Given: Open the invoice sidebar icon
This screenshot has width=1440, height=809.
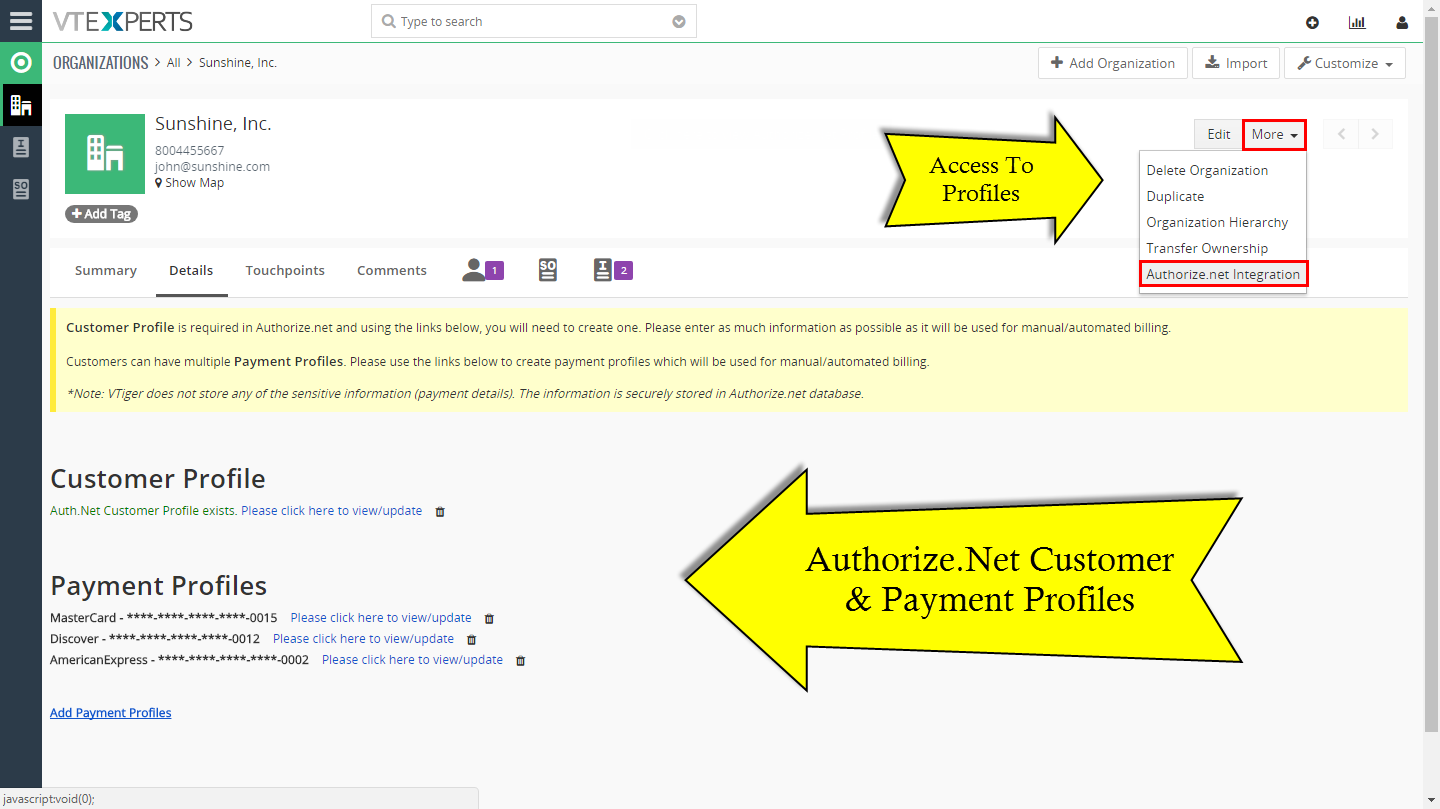Looking at the screenshot, I should [21, 147].
